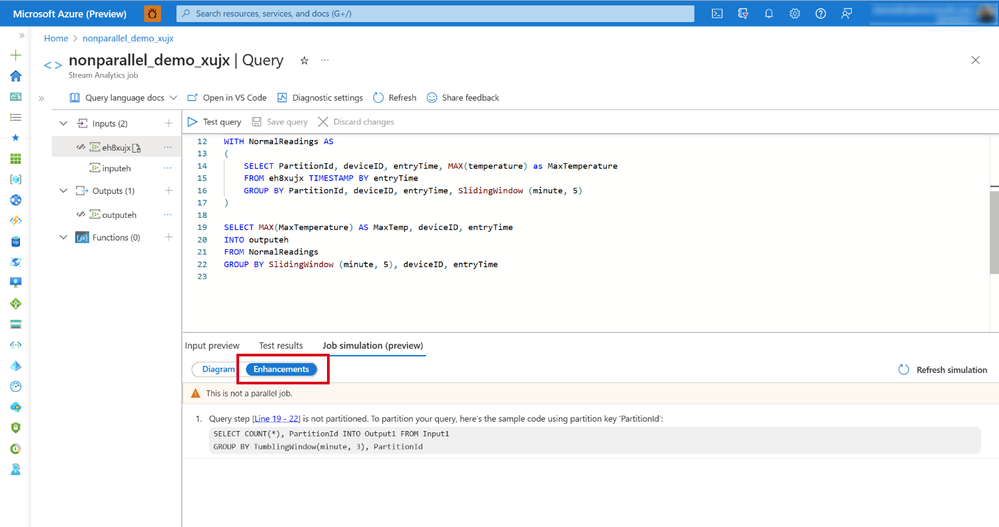The height and width of the screenshot is (527, 999).
Task: Open Advisor cloud sidebar icon
Action: coord(16,407)
